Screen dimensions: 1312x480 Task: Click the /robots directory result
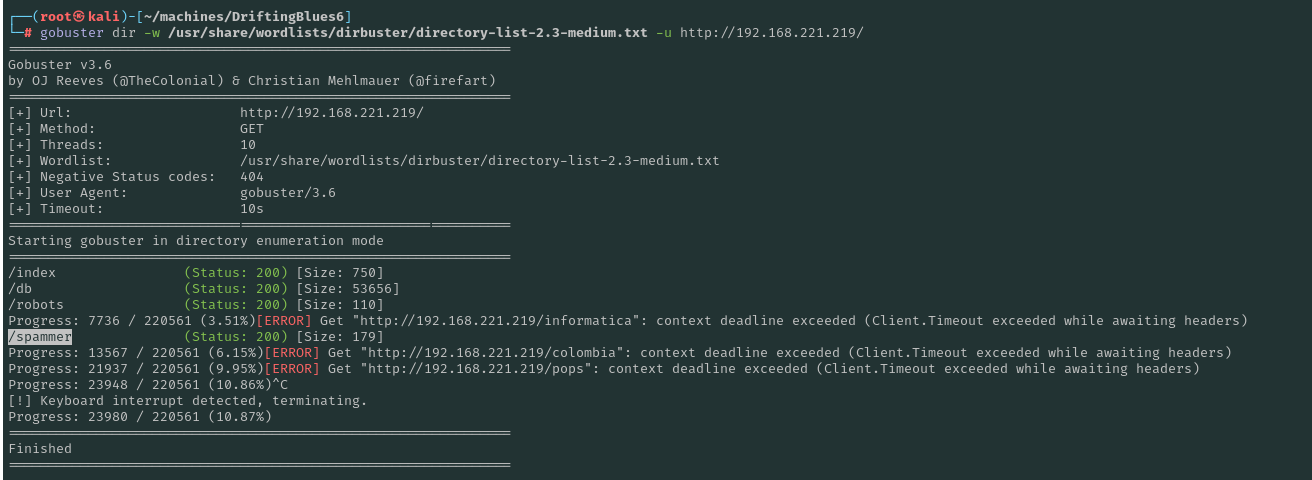pos(36,305)
